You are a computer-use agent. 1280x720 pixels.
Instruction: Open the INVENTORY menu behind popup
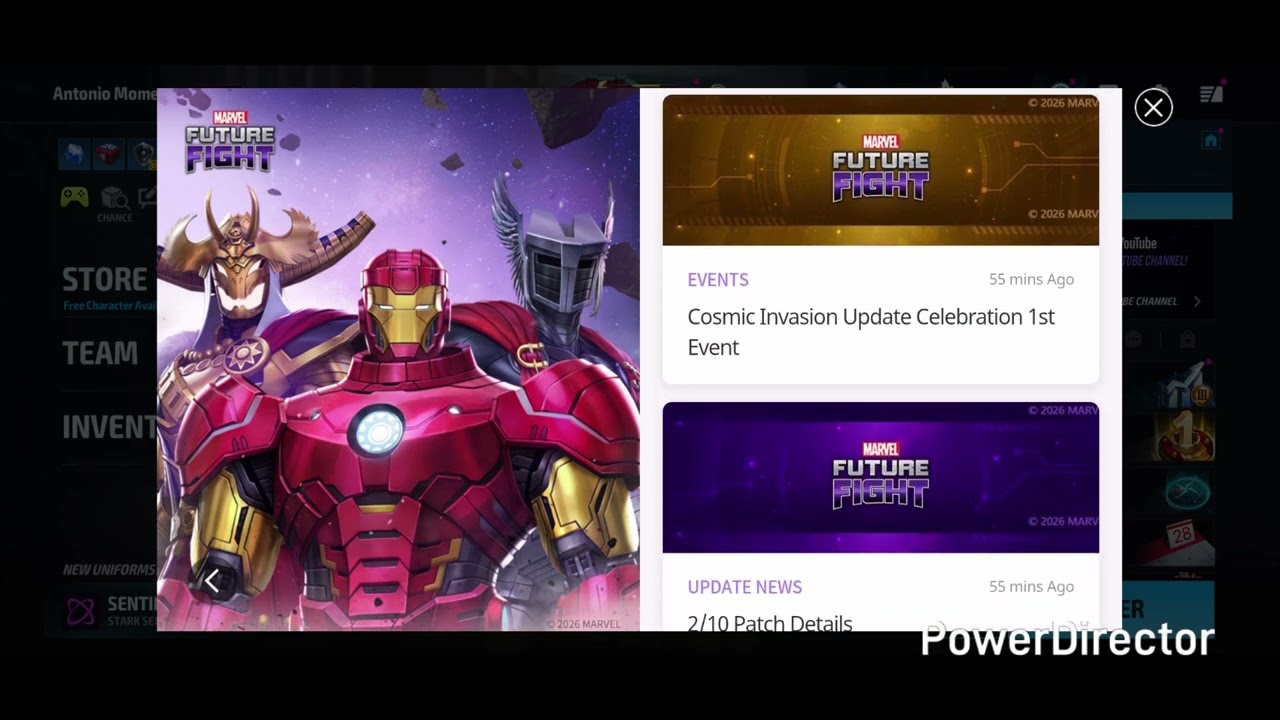[109, 427]
